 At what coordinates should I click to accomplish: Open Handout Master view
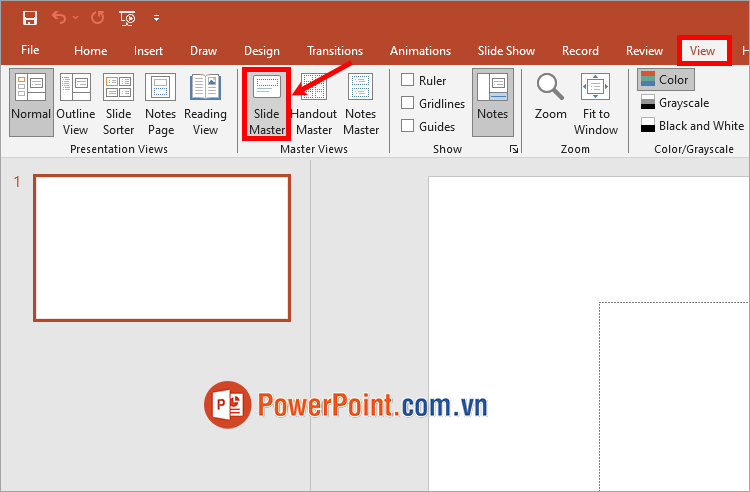click(314, 102)
